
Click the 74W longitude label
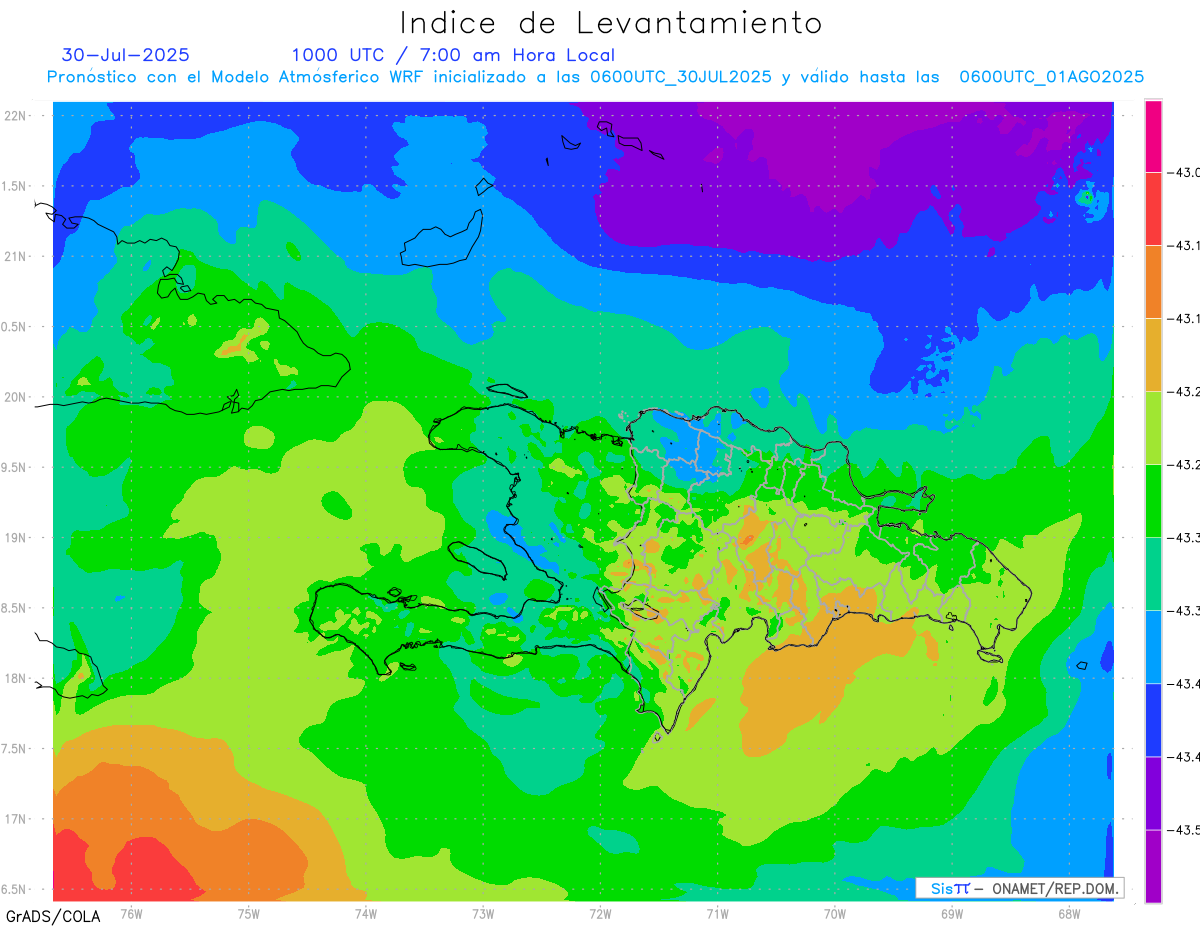[366, 913]
